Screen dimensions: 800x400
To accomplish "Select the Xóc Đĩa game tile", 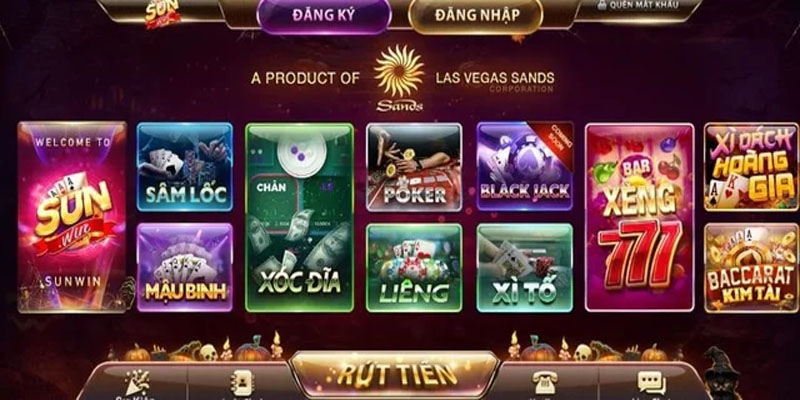I will 299,217.
